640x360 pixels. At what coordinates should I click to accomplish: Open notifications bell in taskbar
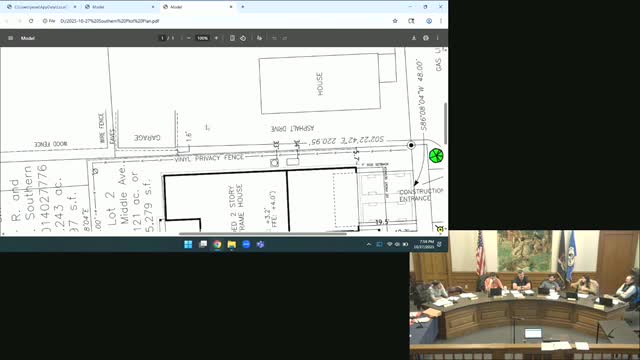click(440, 244)
